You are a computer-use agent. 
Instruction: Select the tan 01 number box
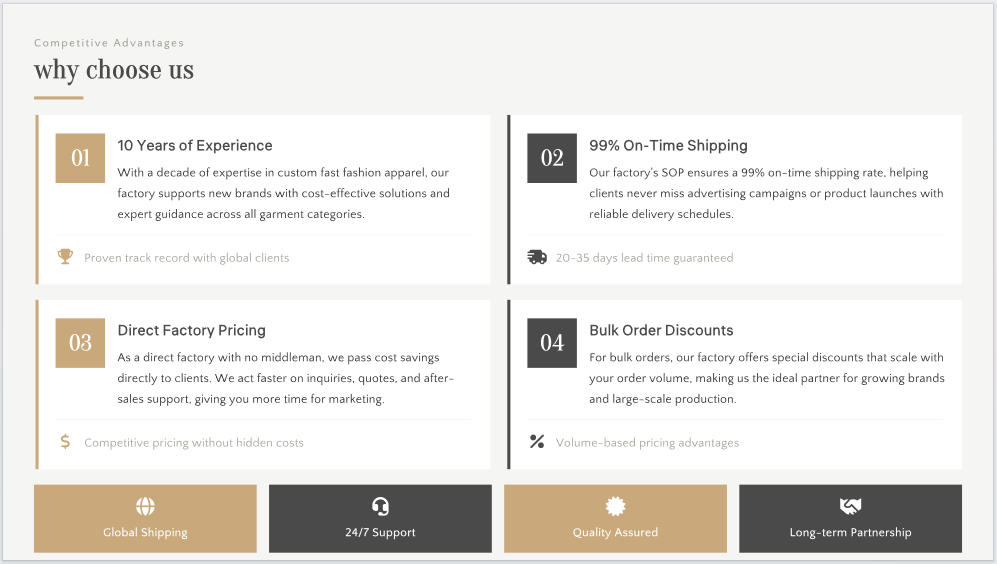tap(80, 158)
